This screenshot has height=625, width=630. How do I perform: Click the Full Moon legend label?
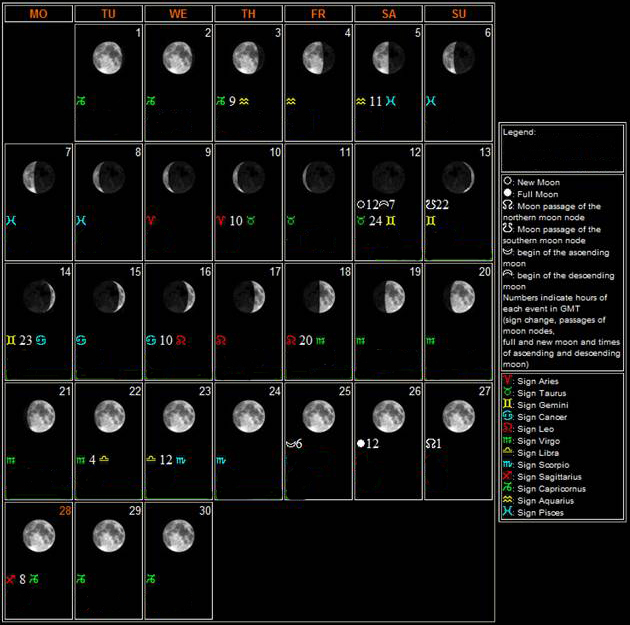[538, 194]
